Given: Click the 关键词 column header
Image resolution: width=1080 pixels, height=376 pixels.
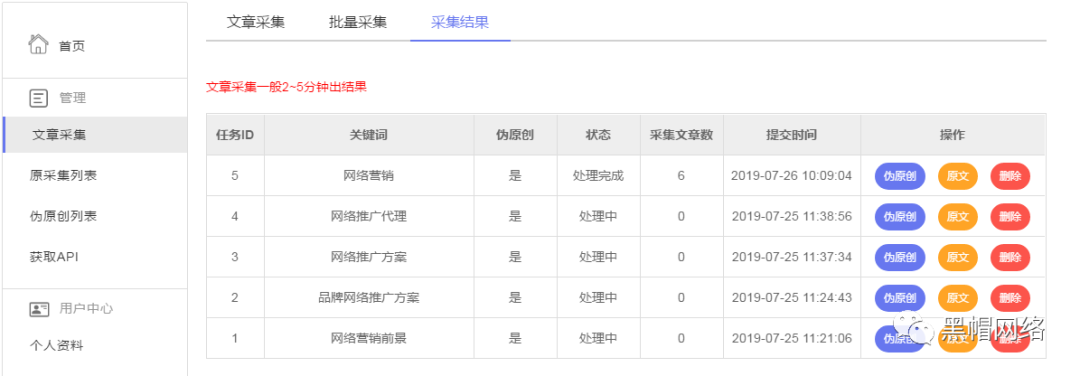Looking at the screenshot, I should tap(368, 135).
